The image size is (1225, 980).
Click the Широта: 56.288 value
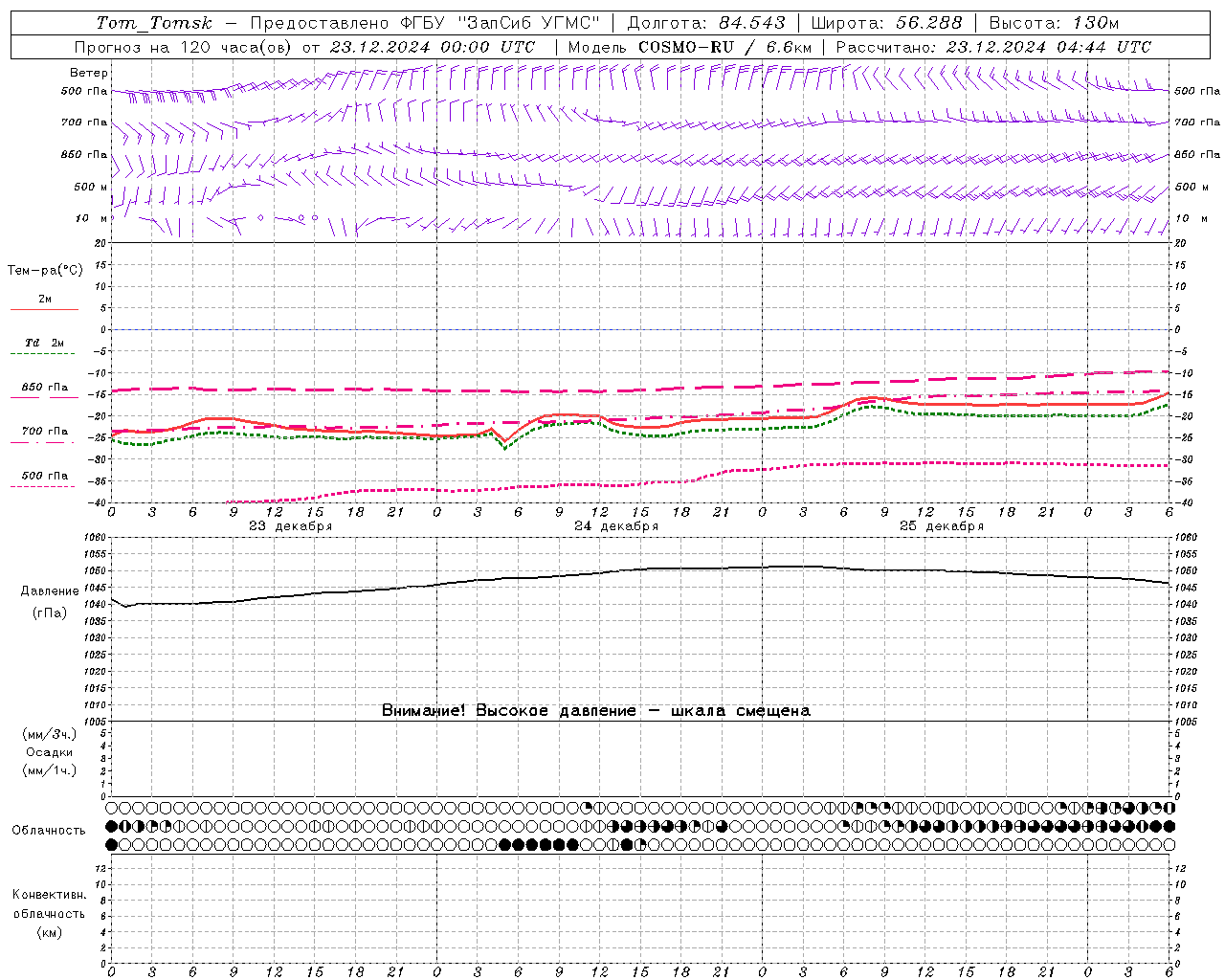pyautogui.click(x=887, y=23)
